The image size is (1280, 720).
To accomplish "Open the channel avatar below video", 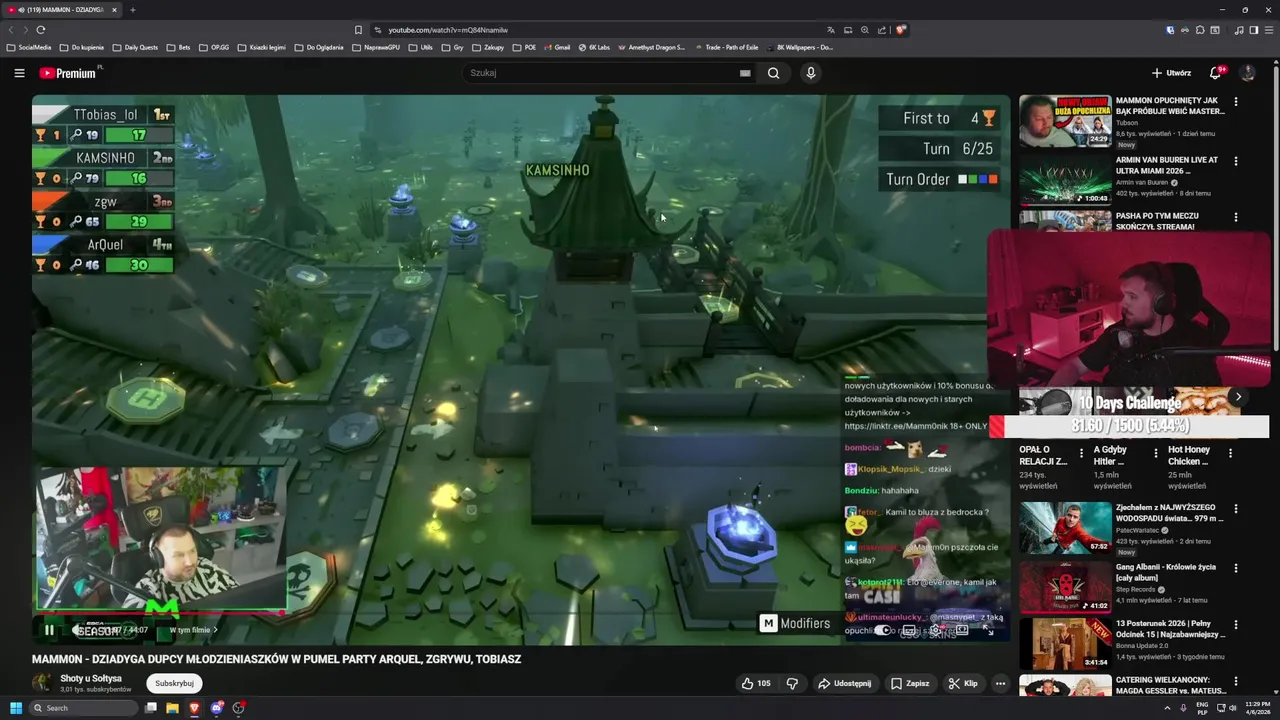I will click(42, 683).
